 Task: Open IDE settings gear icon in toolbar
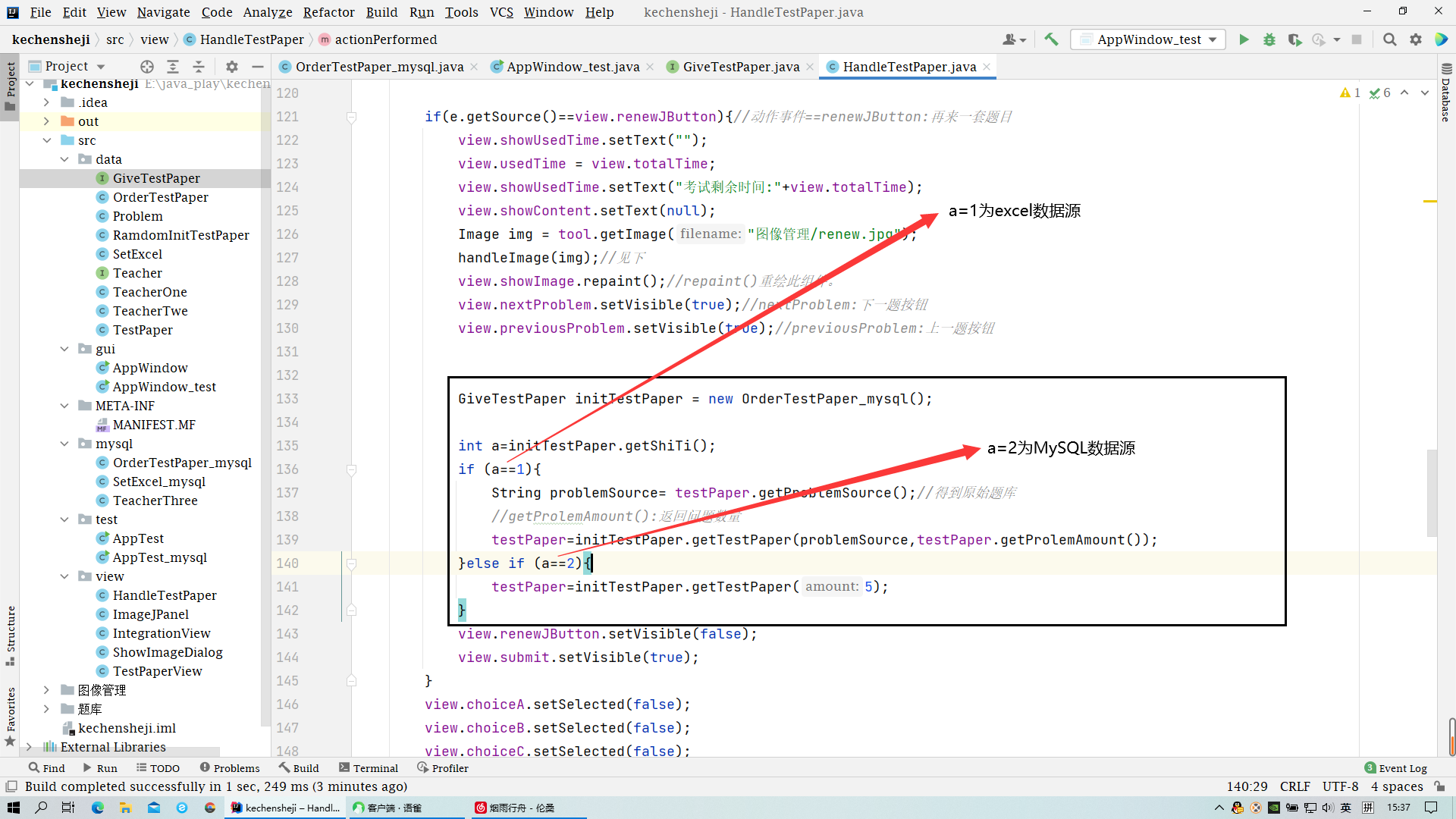click(1415, 39)
